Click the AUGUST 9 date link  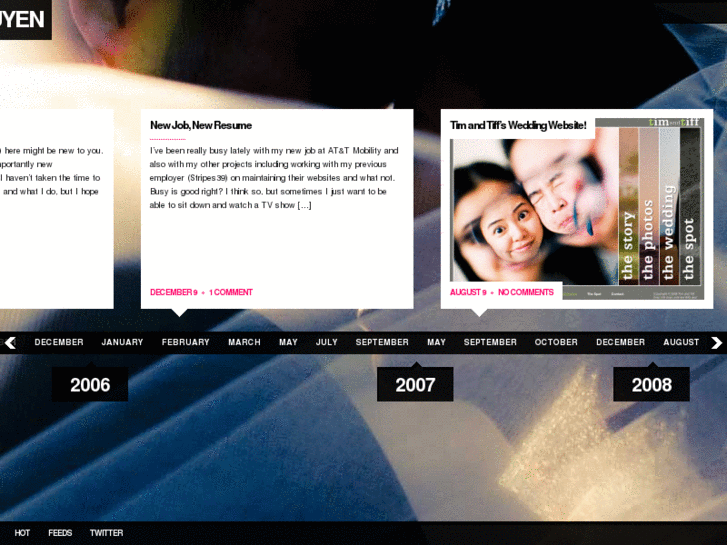468,292
